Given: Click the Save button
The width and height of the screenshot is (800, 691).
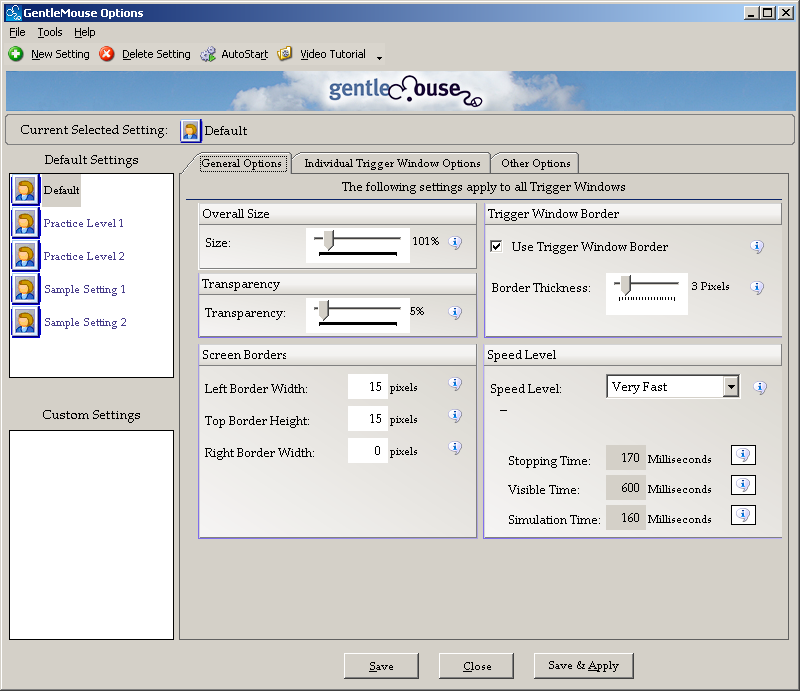Looking at the screenshot, I should (x=381, y=666).
